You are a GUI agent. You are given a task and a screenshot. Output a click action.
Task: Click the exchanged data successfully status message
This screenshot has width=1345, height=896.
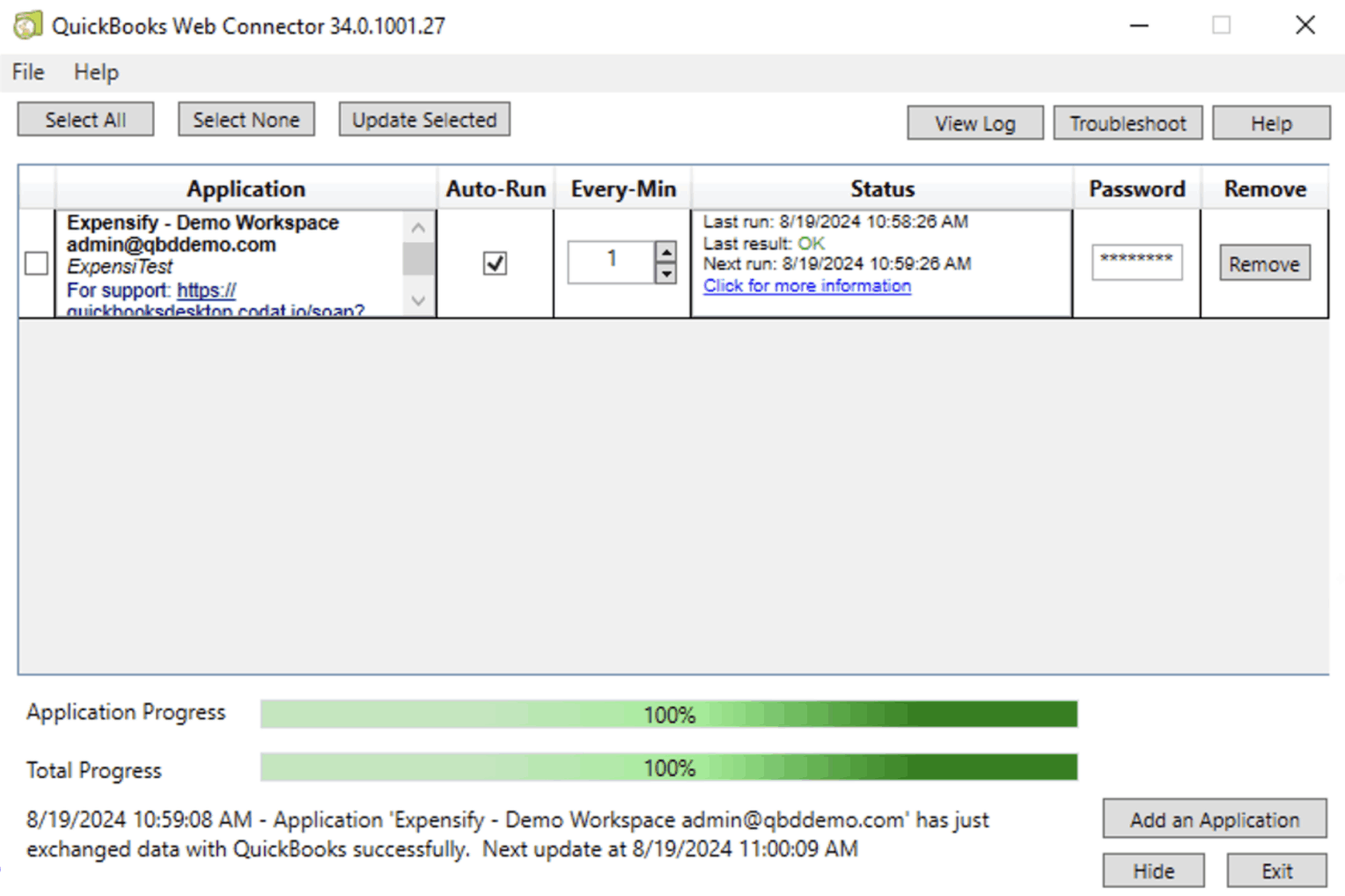click(508, 834)
